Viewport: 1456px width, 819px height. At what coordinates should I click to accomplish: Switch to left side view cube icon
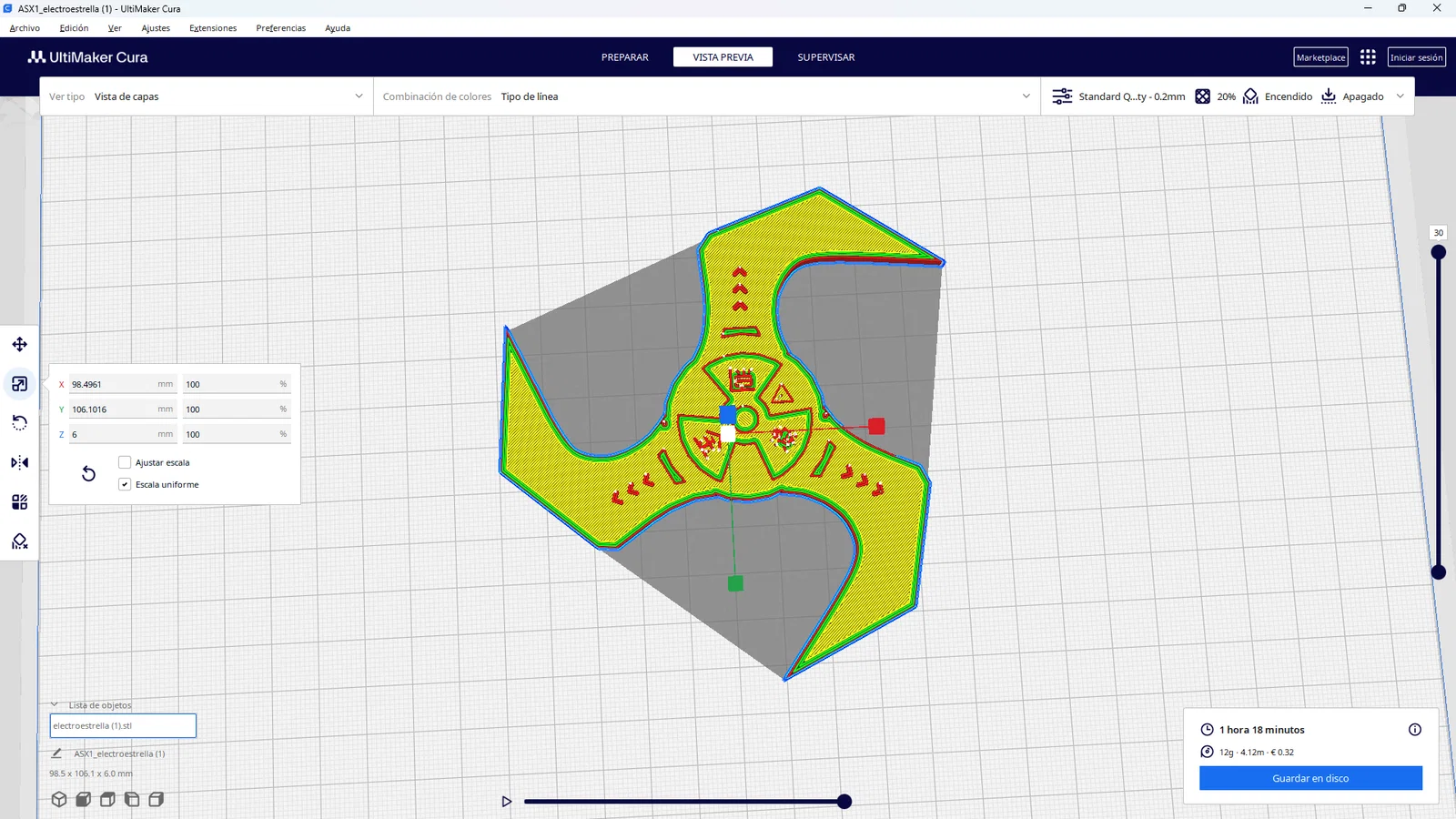pyautogui.click(x=132, y=799)
